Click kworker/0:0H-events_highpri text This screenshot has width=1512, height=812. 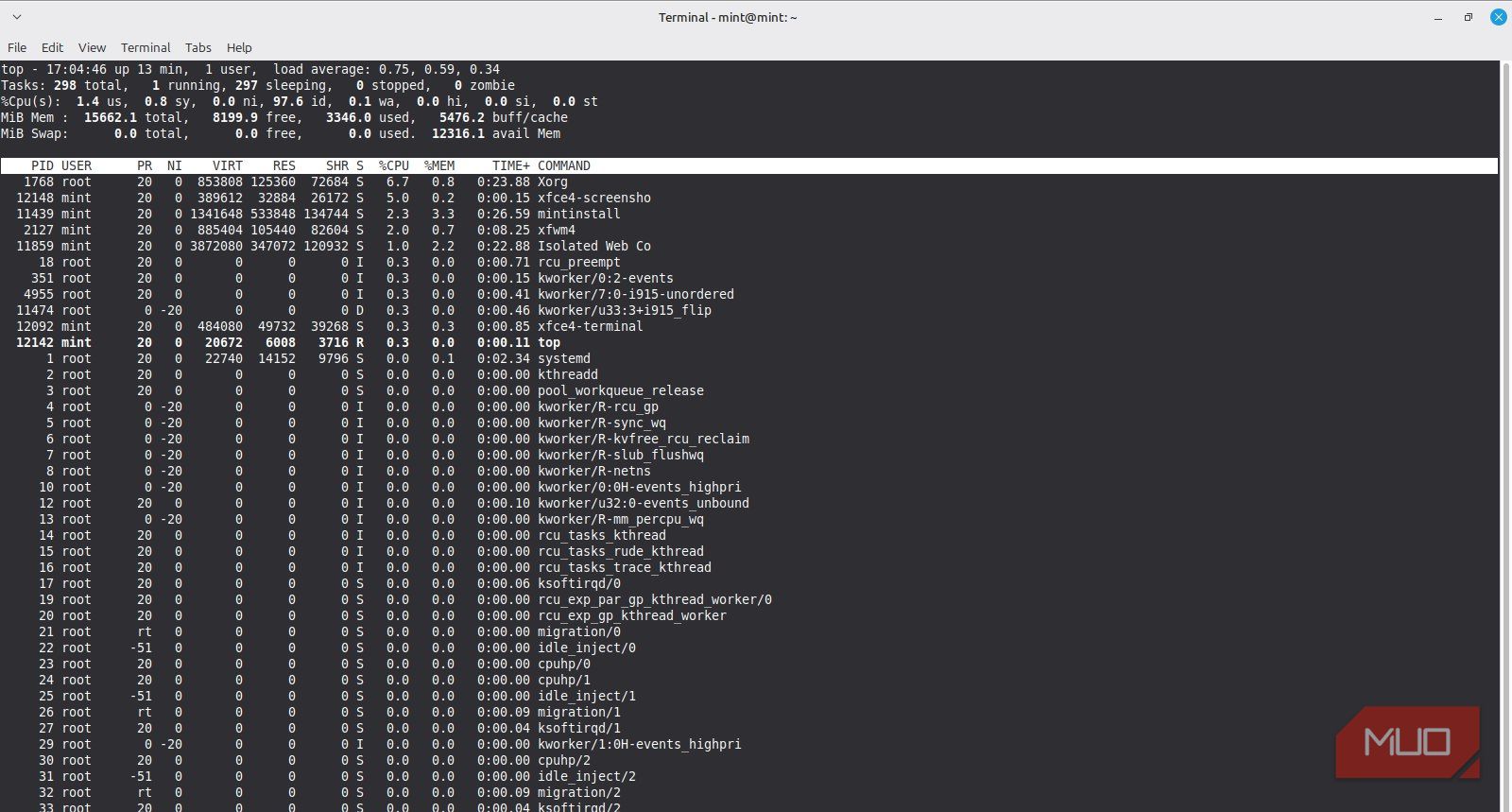click(640, 487)
